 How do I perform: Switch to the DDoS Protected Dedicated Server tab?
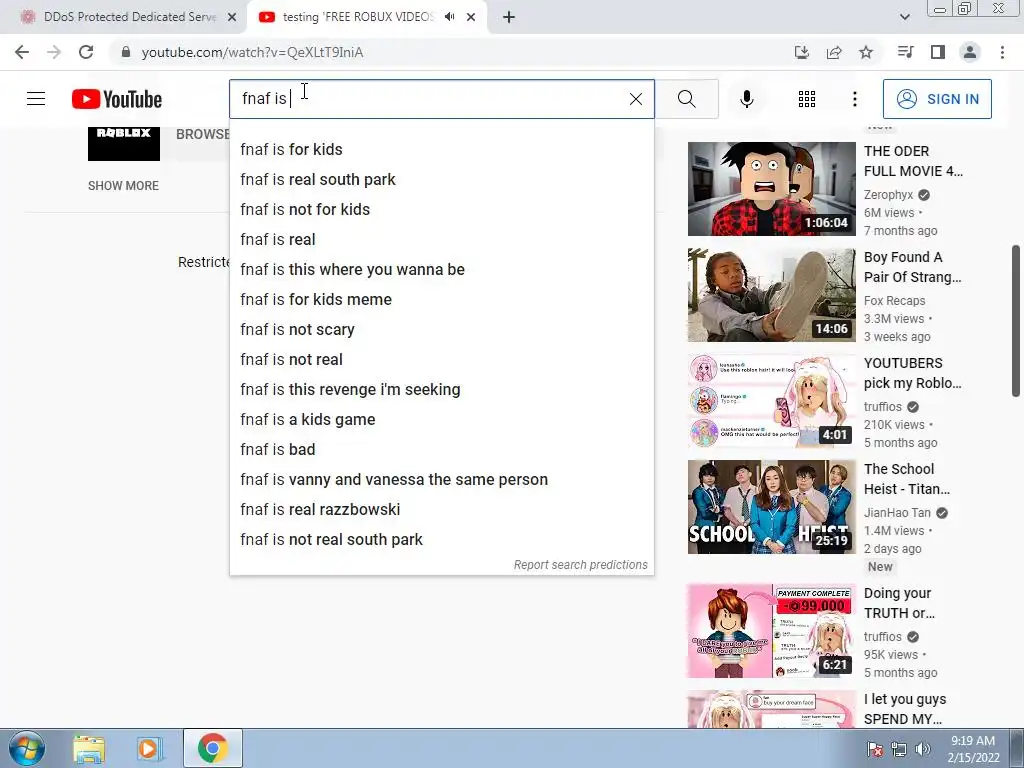click(x=124, y=17)
